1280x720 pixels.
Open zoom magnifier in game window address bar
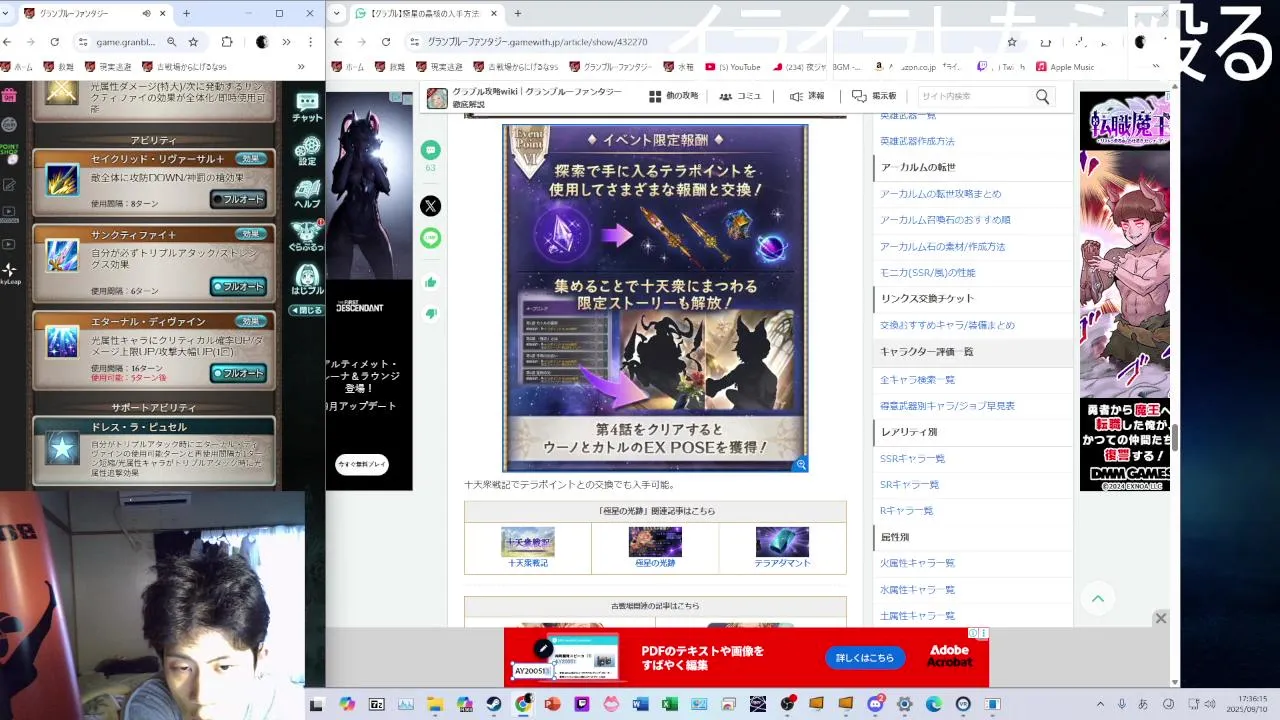tap(171, 42)
